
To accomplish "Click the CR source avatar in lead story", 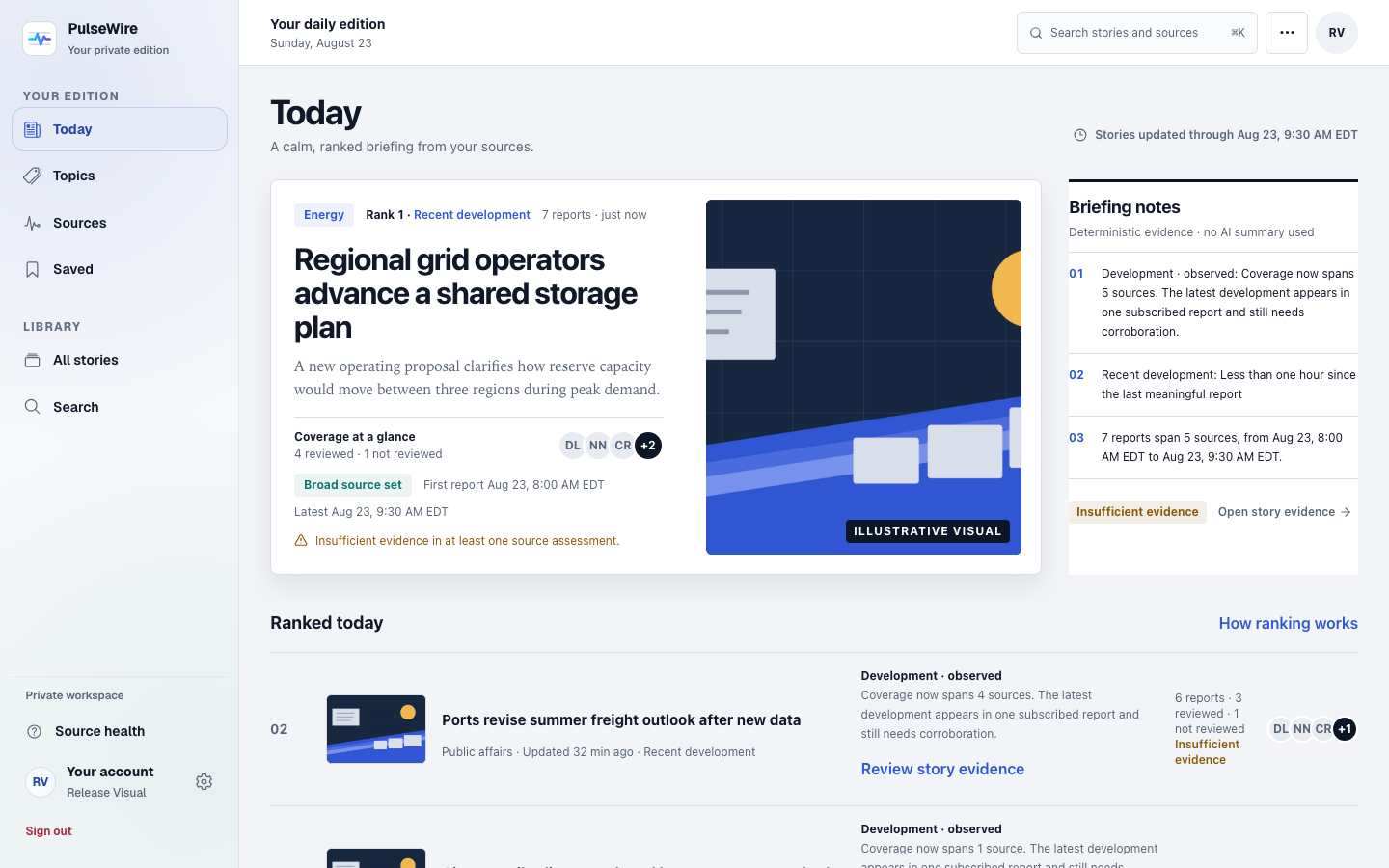I will [623, 446].
